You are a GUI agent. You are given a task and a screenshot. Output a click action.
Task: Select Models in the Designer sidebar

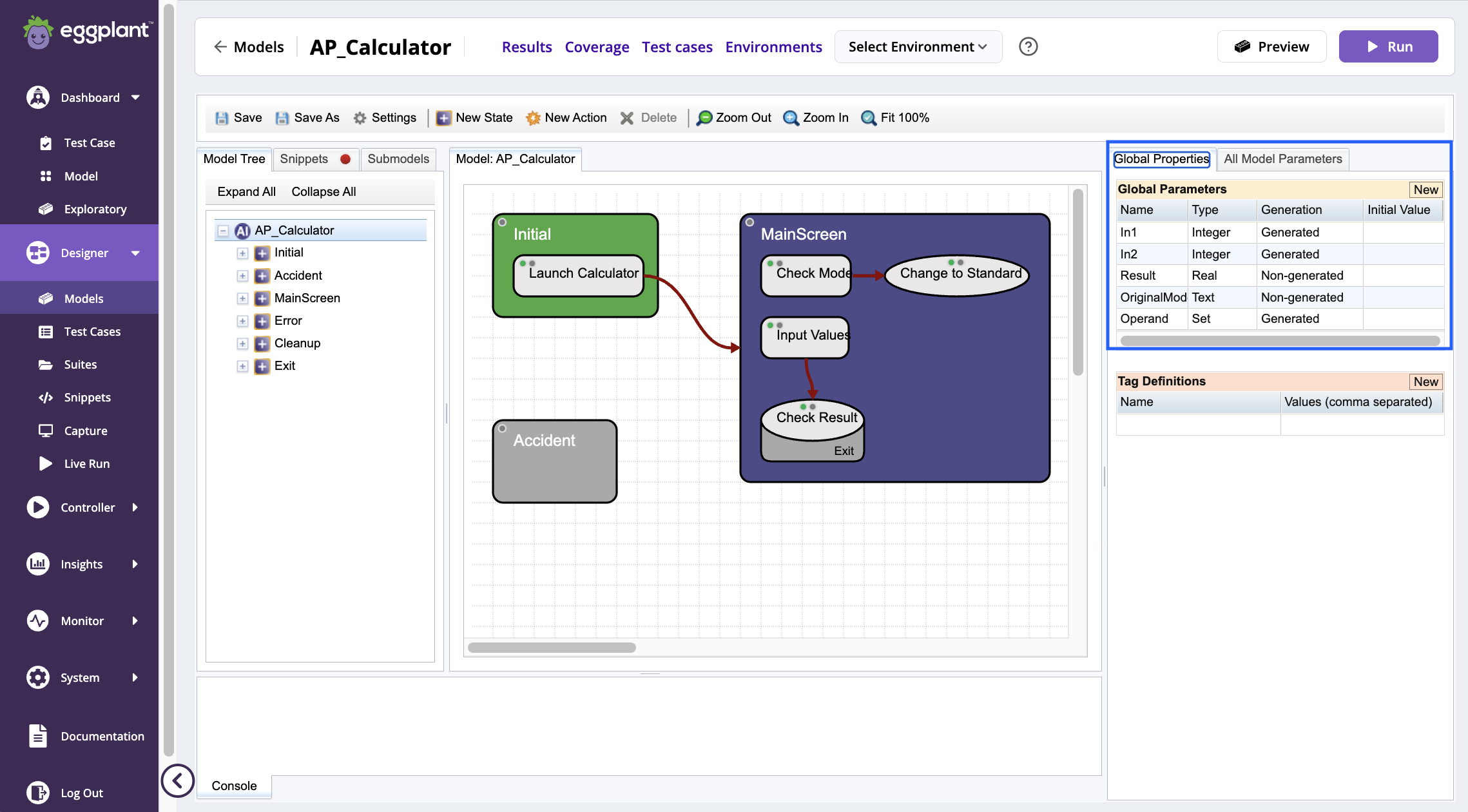(x=84, y=298)
